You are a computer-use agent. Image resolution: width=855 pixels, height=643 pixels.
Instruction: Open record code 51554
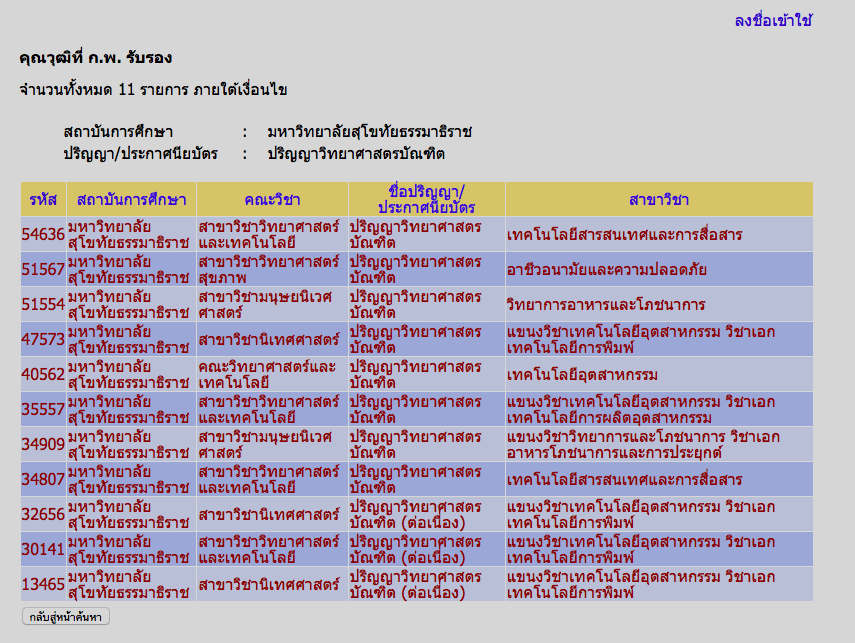tap(43, 304)
